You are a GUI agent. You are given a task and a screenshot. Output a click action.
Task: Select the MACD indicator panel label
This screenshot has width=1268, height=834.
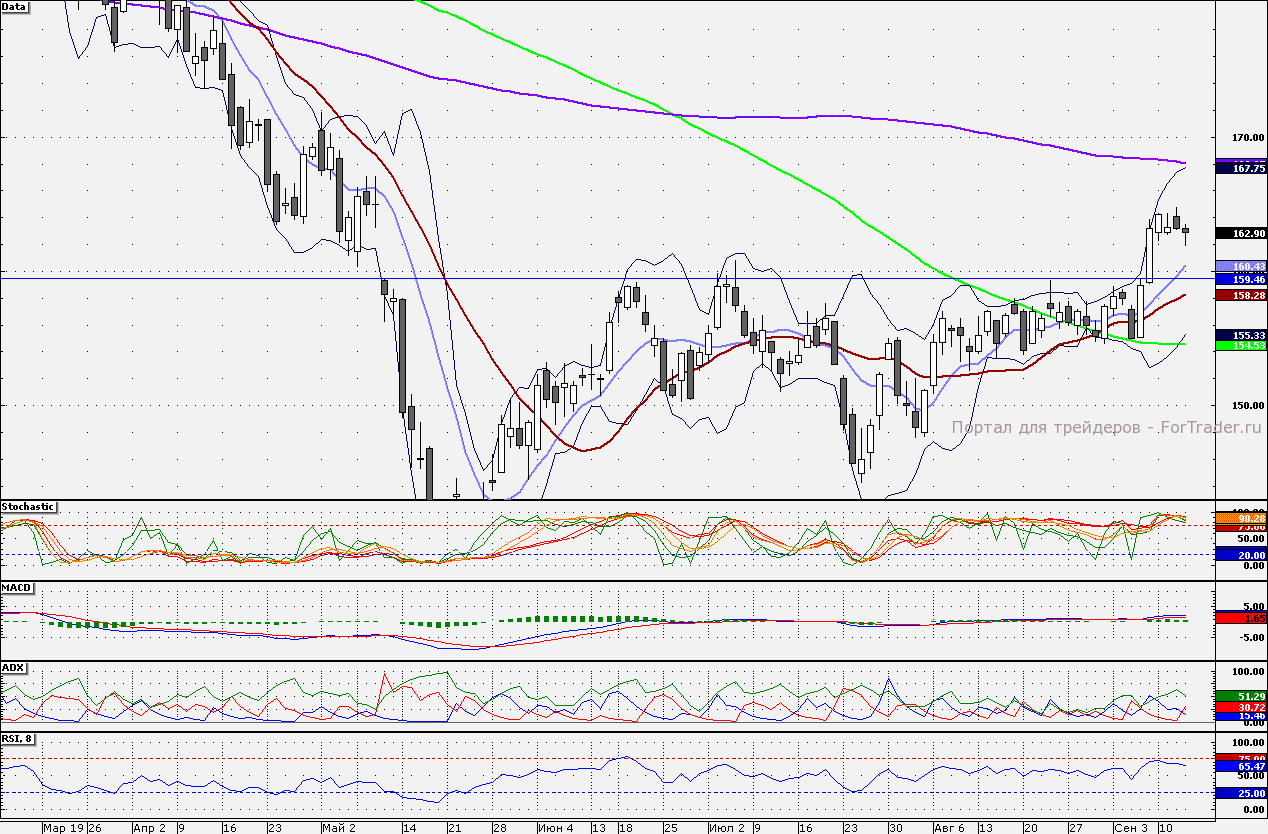coord(16,587)
